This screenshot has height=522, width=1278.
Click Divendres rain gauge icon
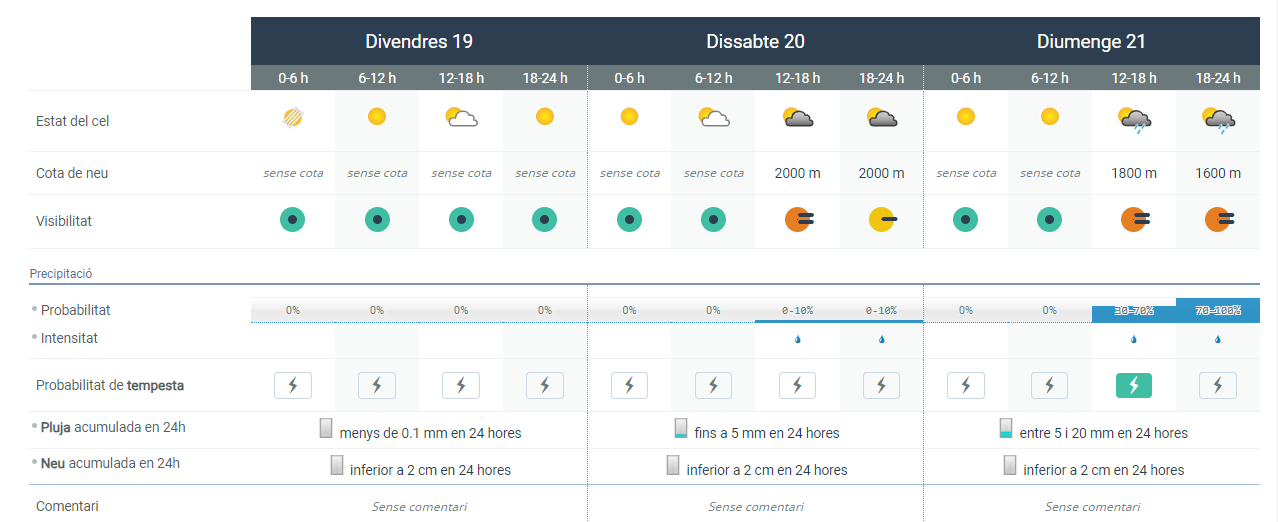click(x=326, y=429)
